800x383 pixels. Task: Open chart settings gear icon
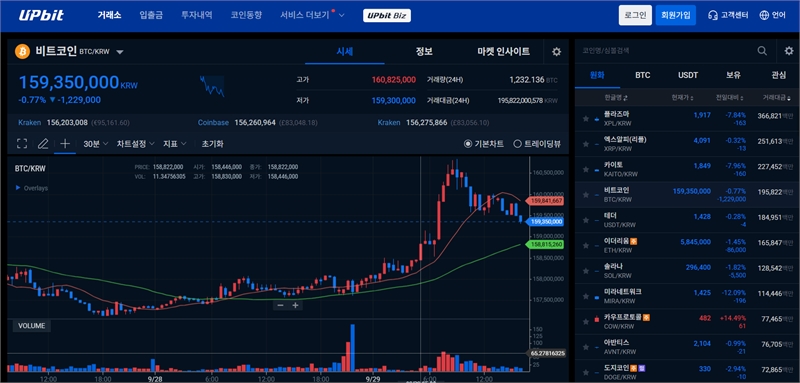tap(557, 52)
